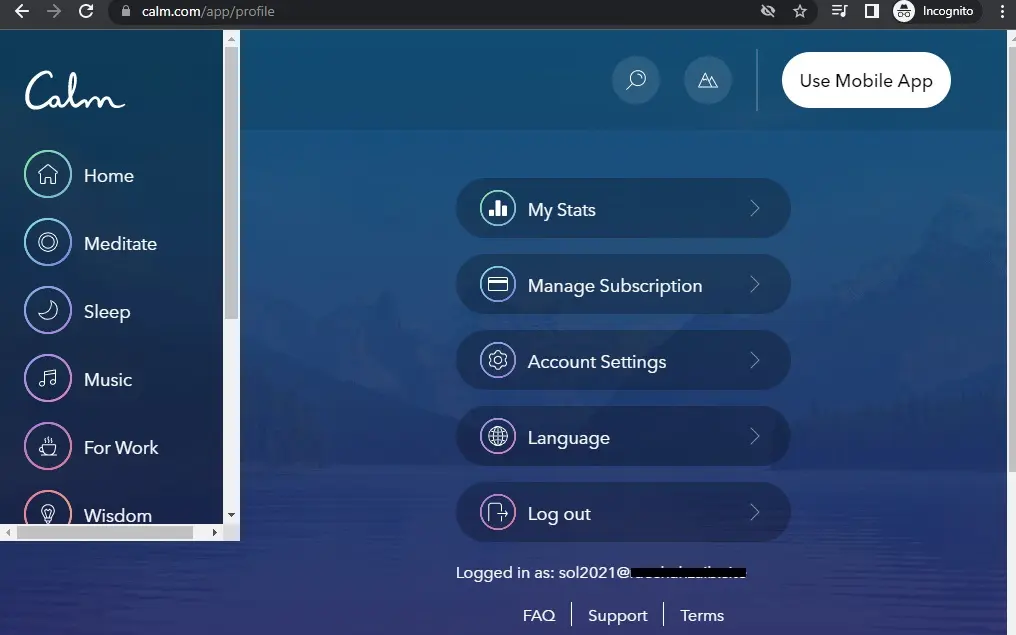Open Chrome three-dot menu
Screen dimensions: 1016x635
[1002, 11]
